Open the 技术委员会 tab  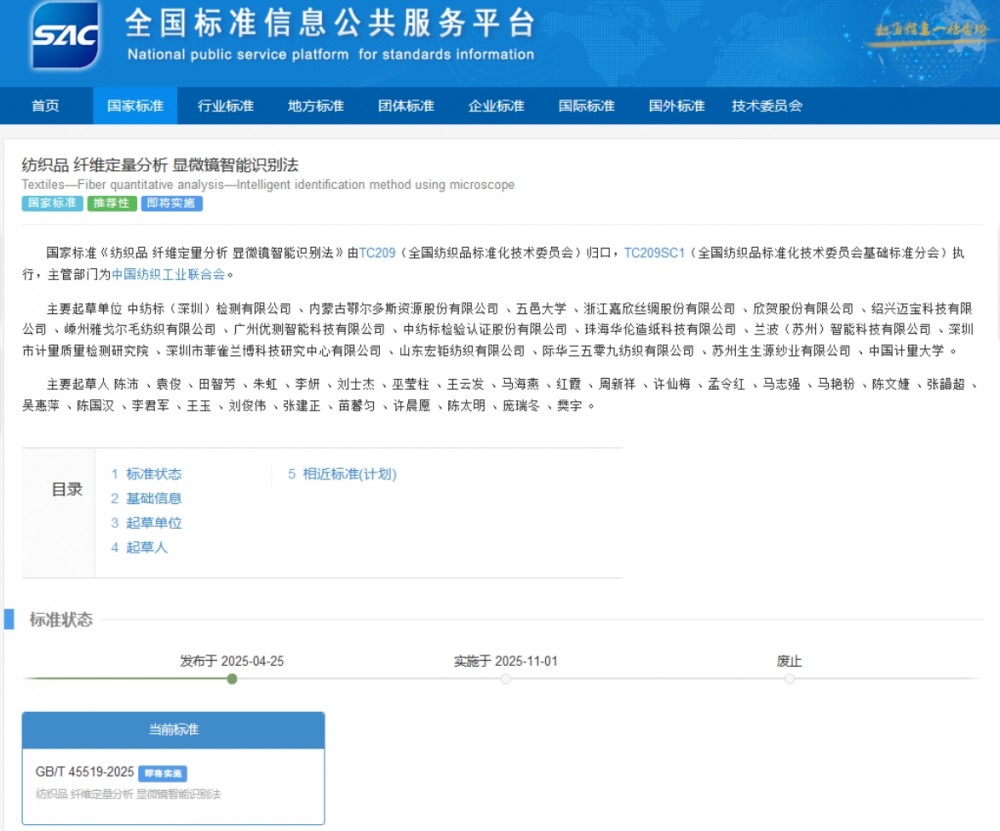click(767, 106)
